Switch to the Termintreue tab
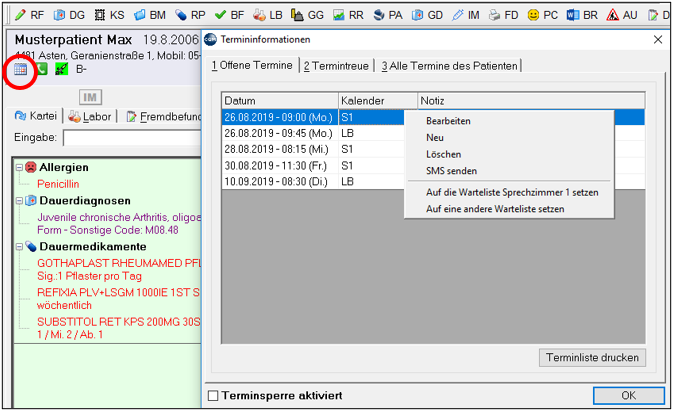 tap(336, 66)
